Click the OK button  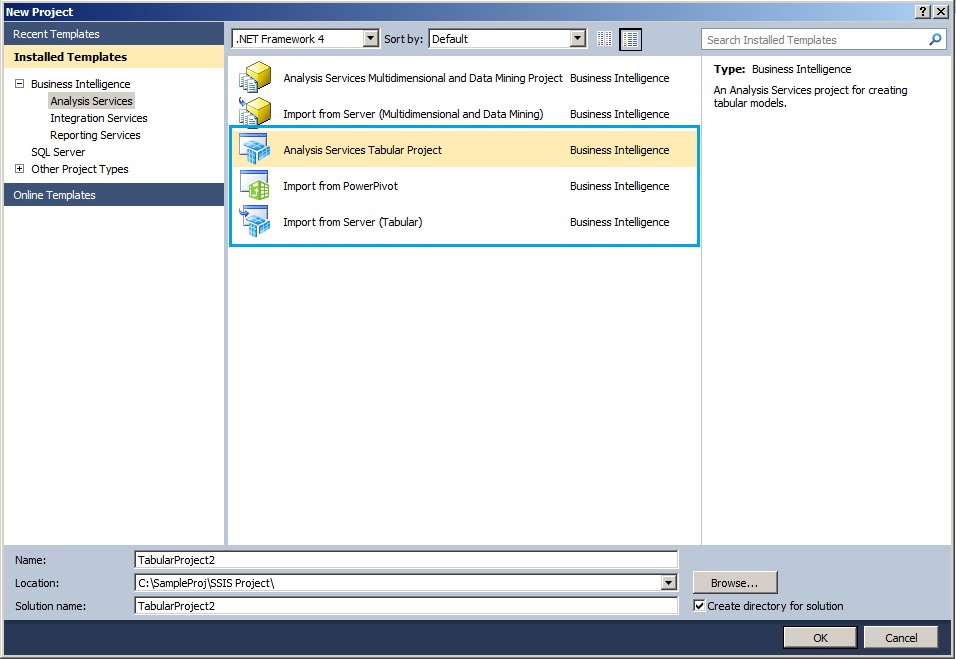pos(820,638)
